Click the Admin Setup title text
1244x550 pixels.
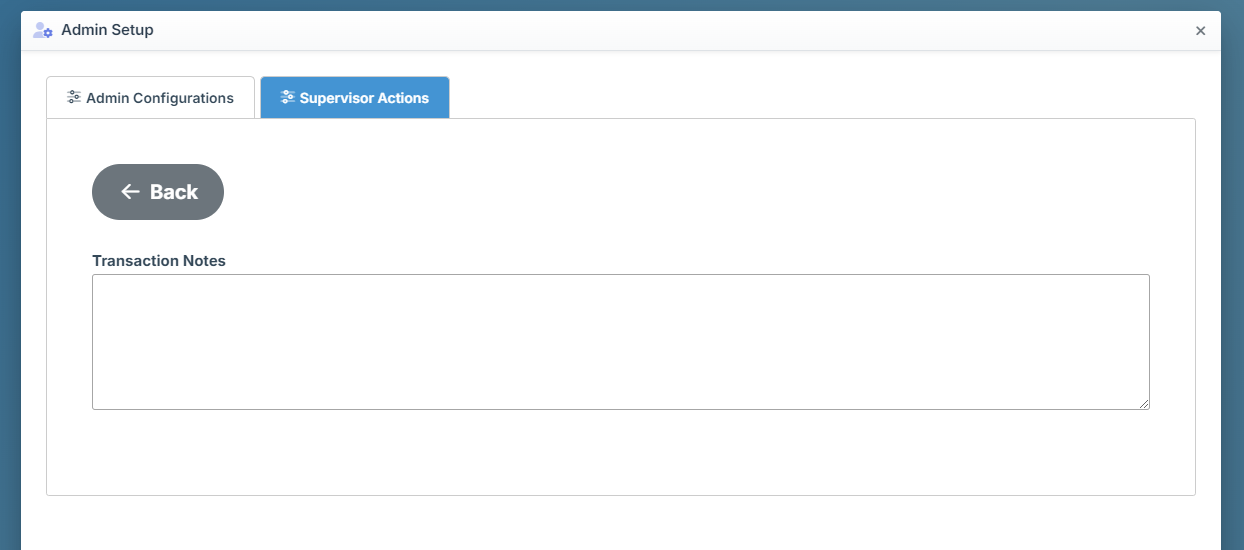[x=107, y=30]
